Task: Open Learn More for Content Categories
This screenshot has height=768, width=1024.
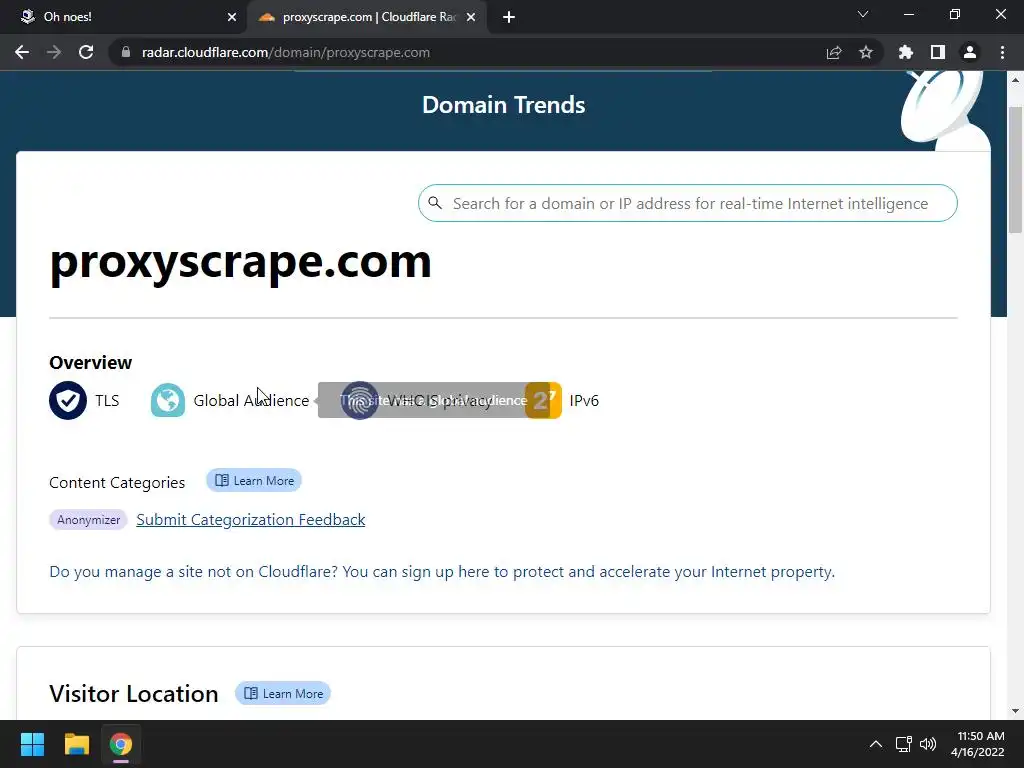Action: [x=254, y=481]
